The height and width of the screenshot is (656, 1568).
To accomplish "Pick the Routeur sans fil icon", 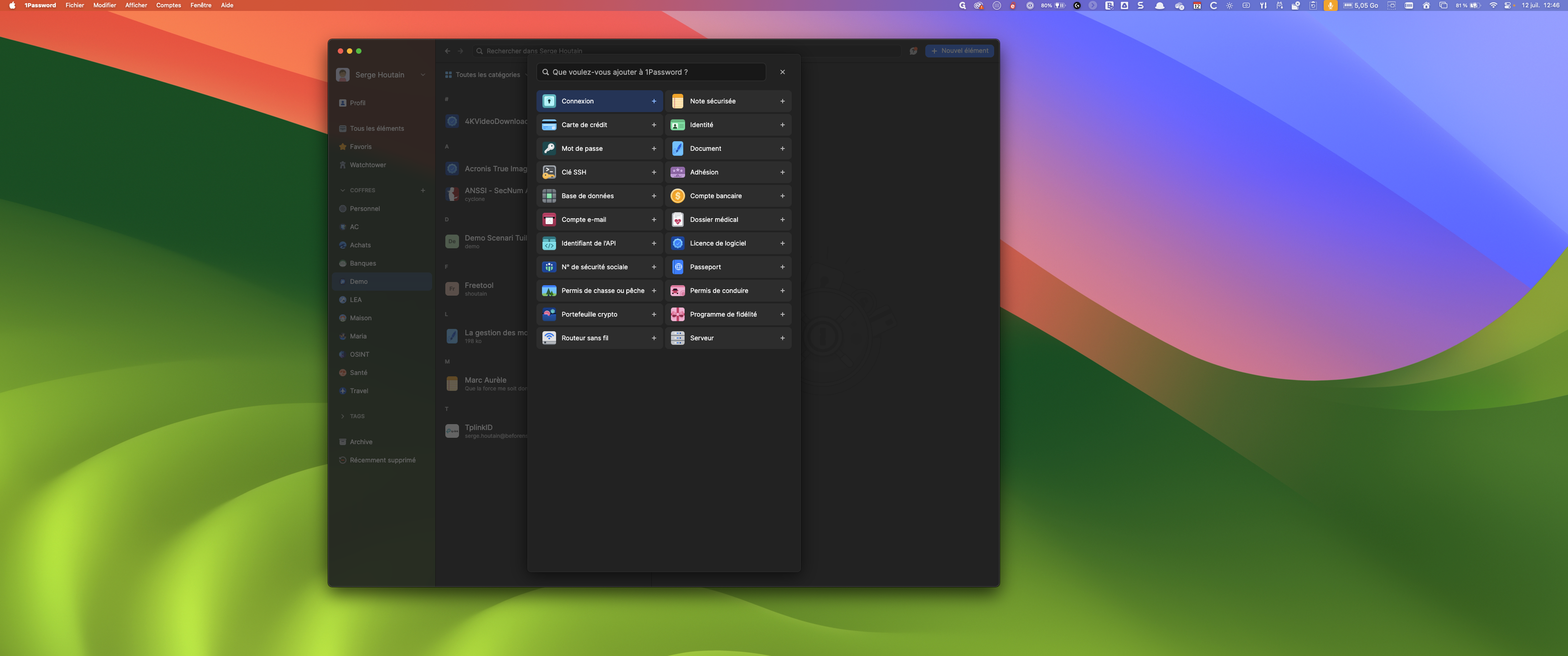I will click(x=548, y=338).
